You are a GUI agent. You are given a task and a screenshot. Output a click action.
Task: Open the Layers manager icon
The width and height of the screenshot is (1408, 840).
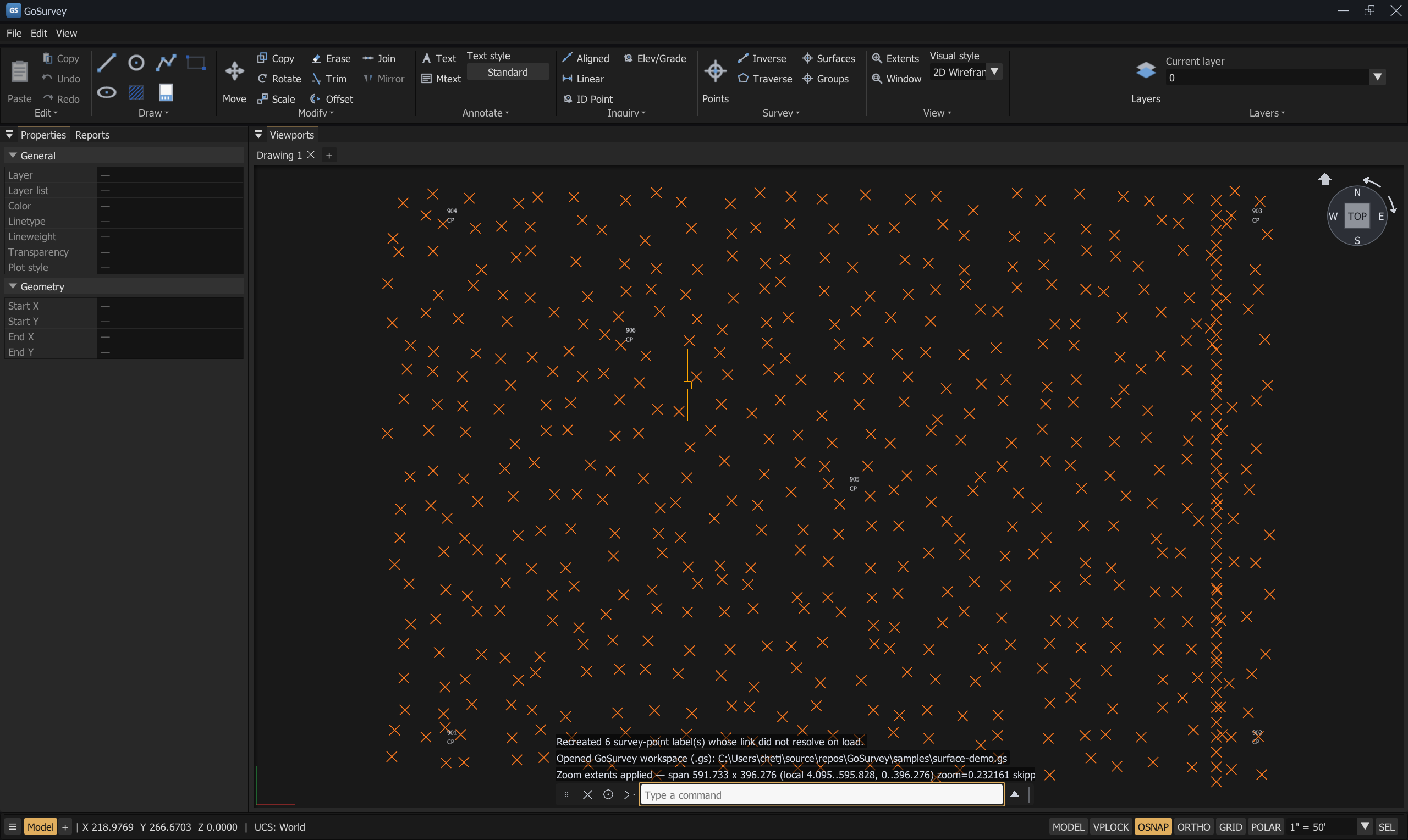tap(1145, 70)
